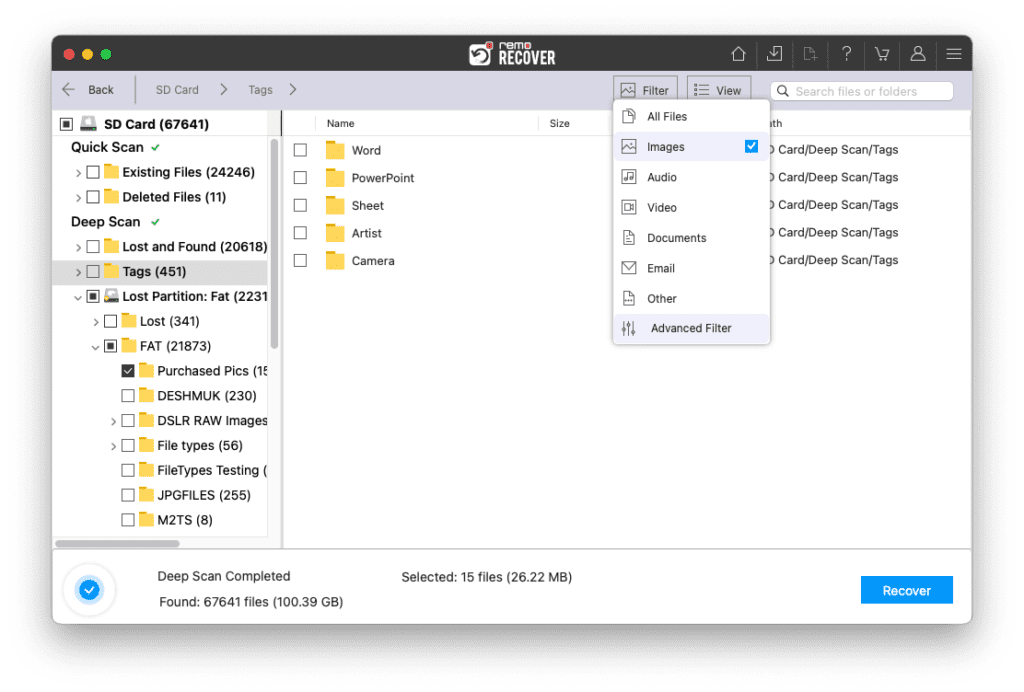Image resolution: width=1024 pixels, height=692 pixels.
Task: Tick the checkbox beside PowerPoint folder
Action: 300,178
